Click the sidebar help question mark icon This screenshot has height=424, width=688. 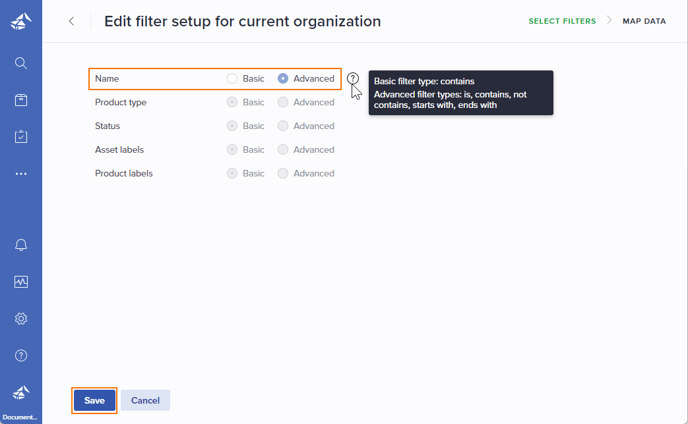pyautogui.click(x=21, y=356)
